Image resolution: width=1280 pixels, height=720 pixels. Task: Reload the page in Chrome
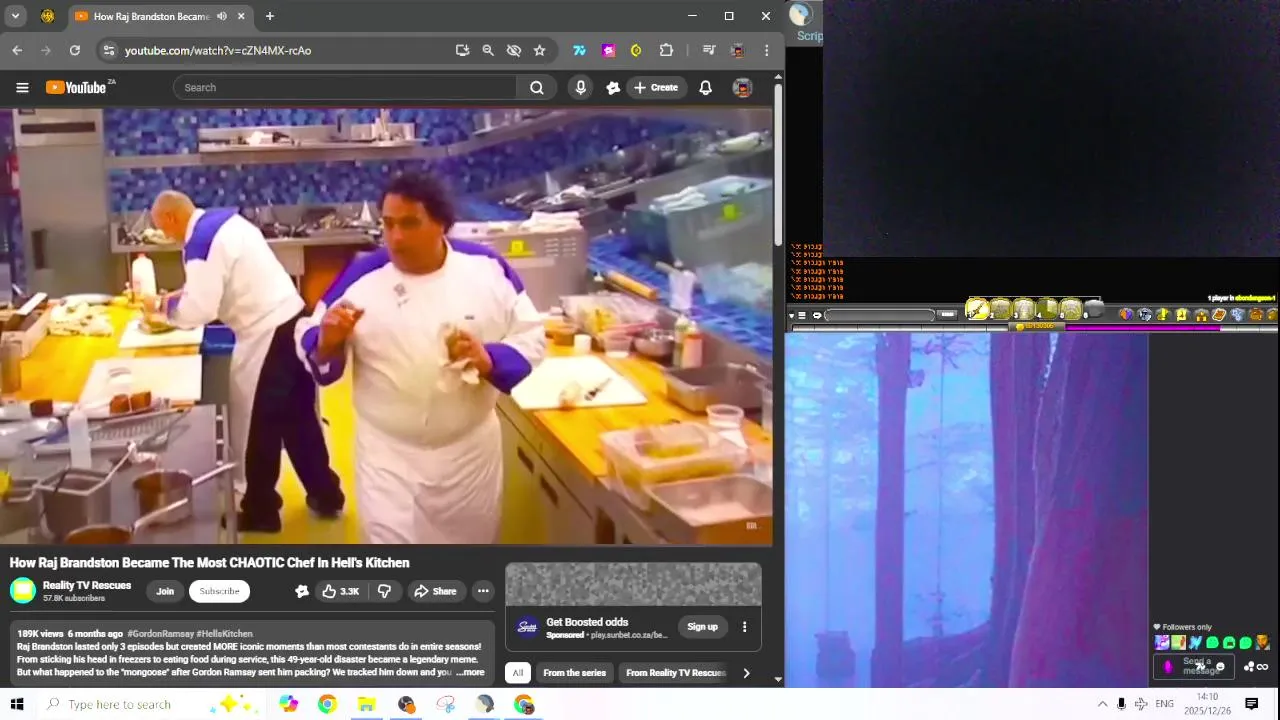pyautogui.click(x=74, y=50)
